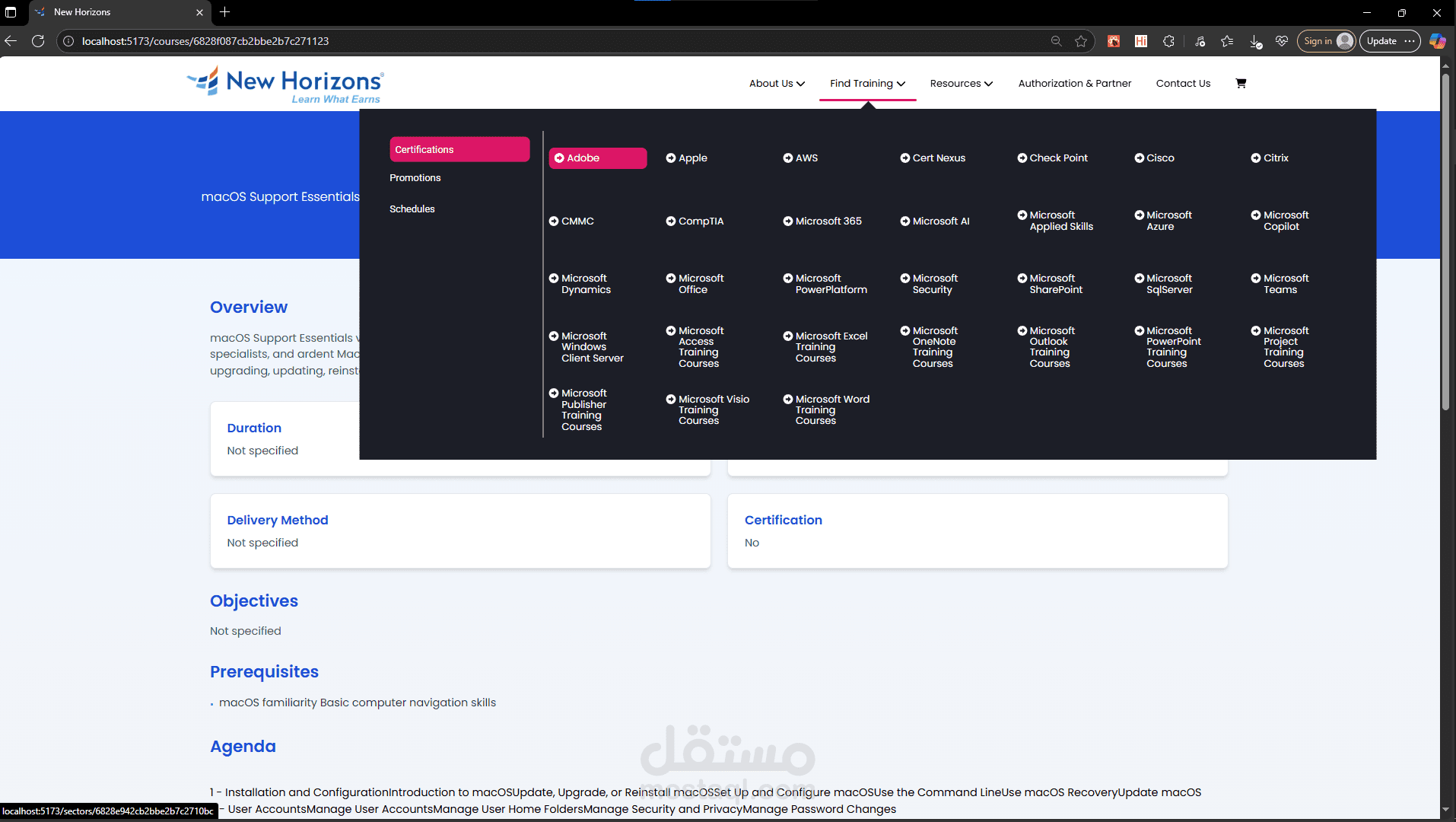Expand the About Us dropdown
This screenshot has width=1456, height=822.
tap(777, 84)
